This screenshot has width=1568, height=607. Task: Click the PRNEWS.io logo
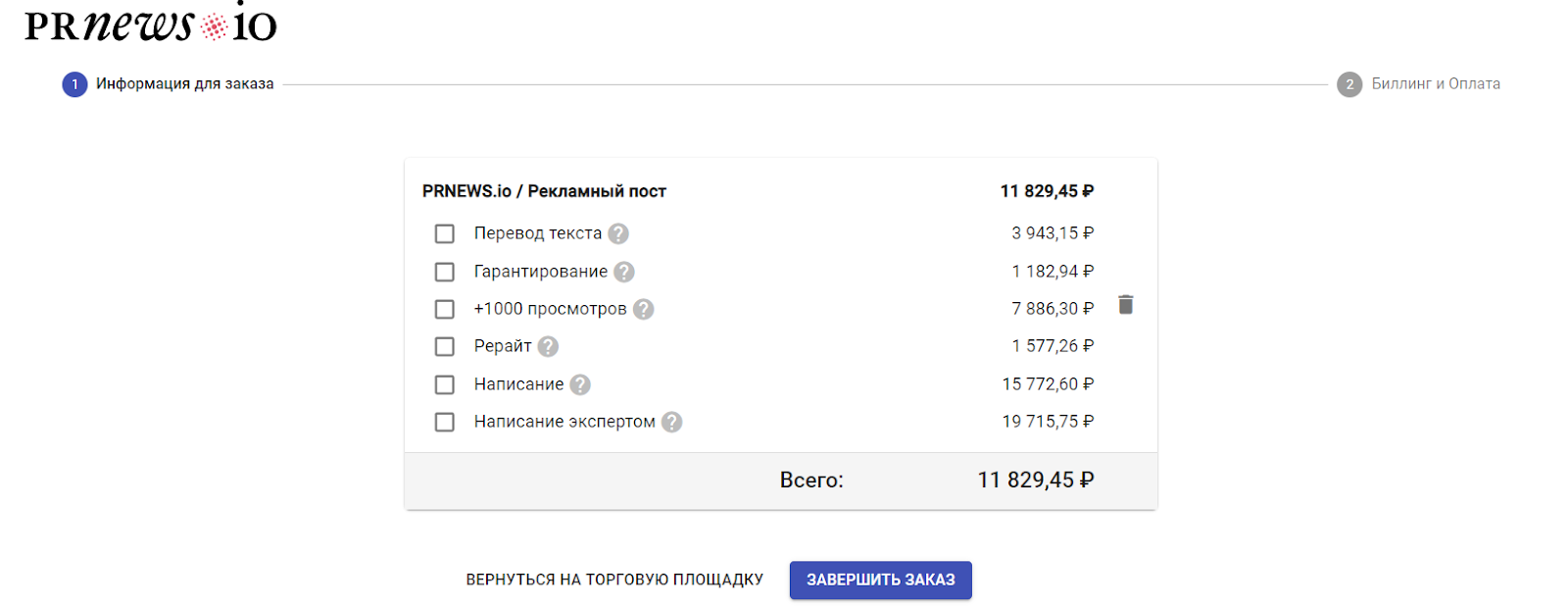click(x=150, y=24)
